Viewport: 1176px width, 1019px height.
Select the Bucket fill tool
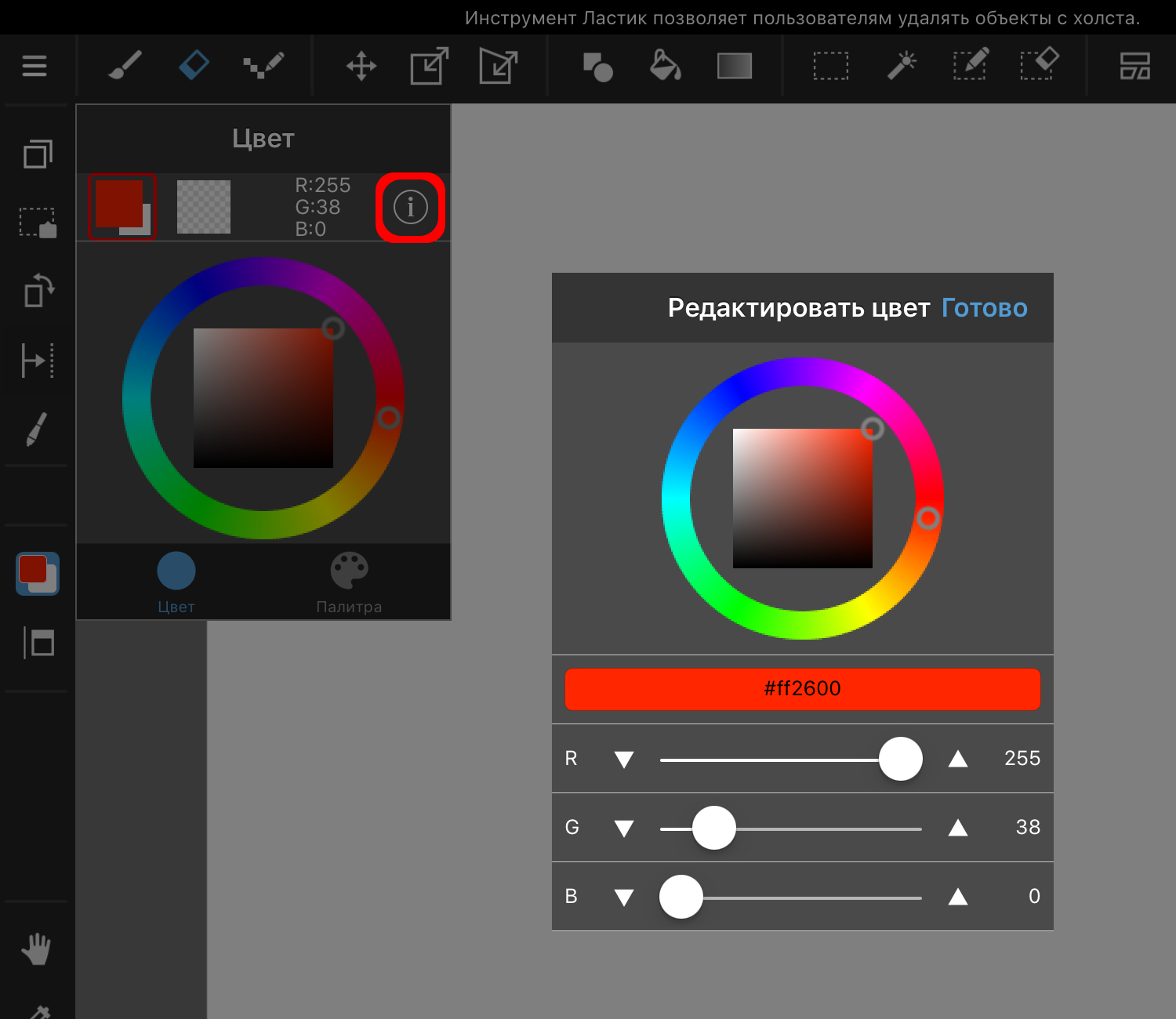coord(666,66)
